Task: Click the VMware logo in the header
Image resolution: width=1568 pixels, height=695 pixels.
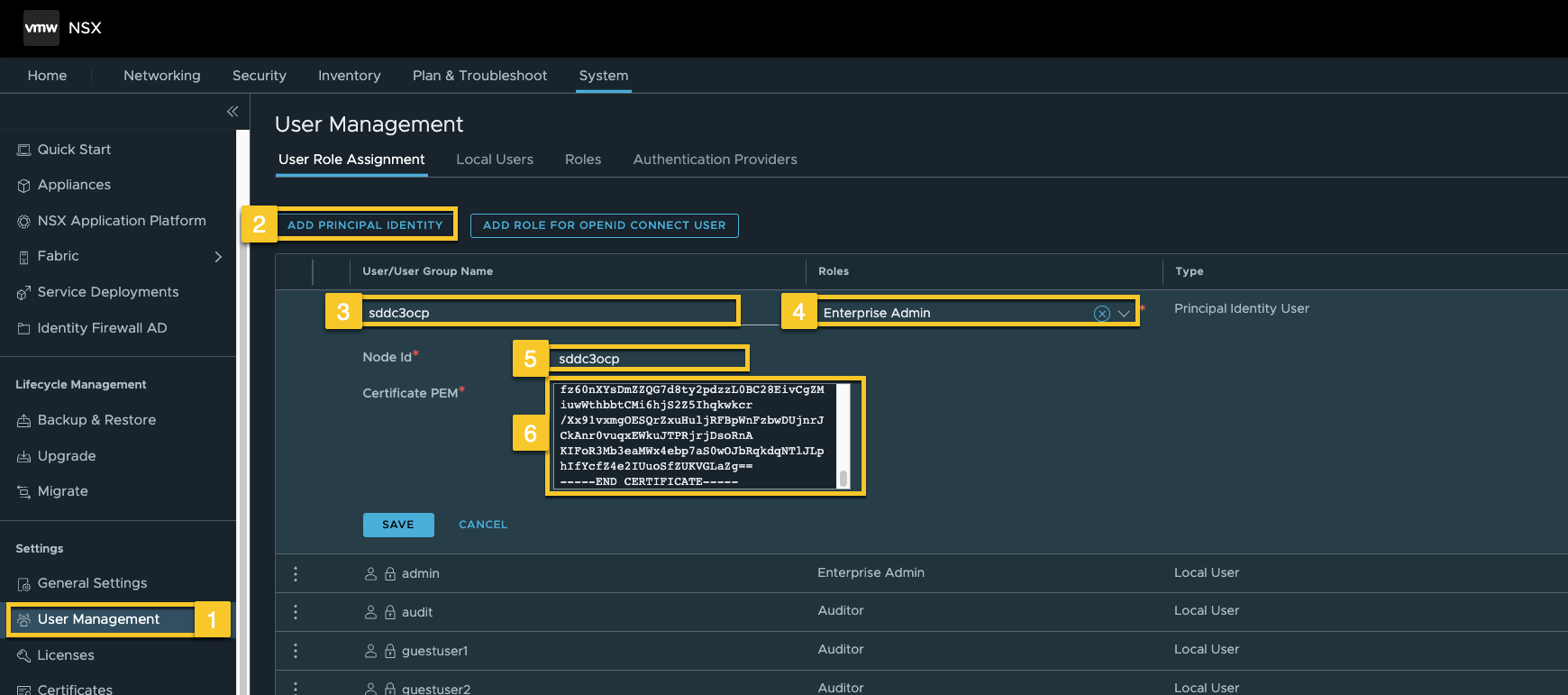Action: (41, 28)
